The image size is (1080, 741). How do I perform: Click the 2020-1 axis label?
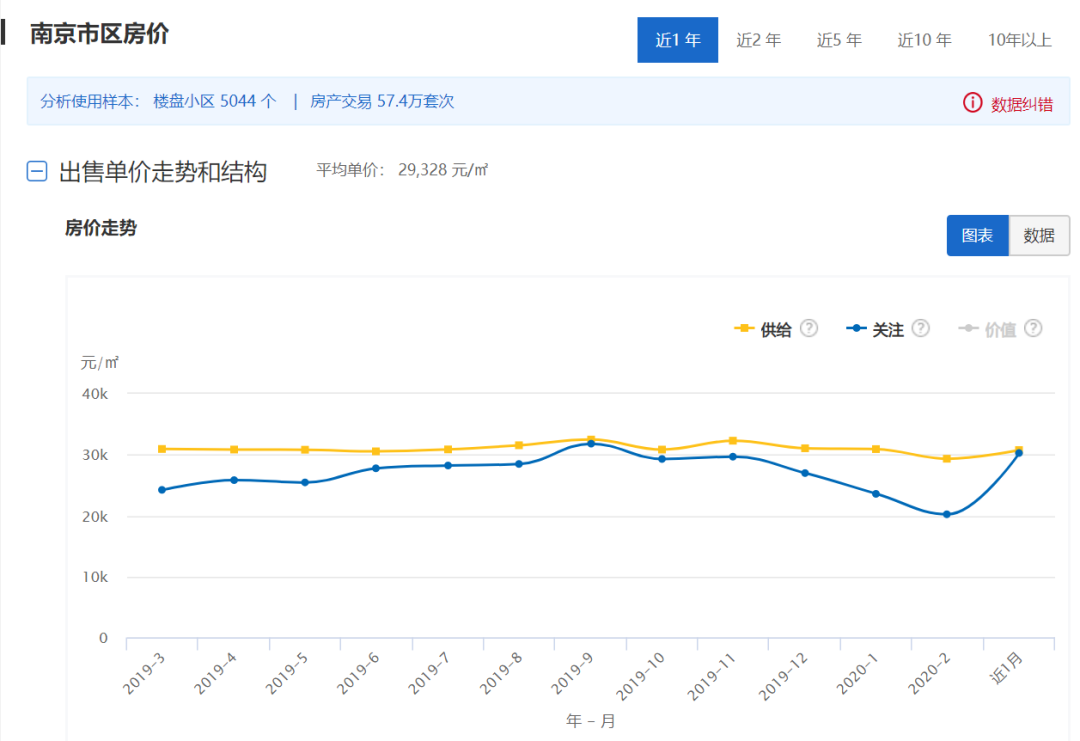click(x=858, y=674)
